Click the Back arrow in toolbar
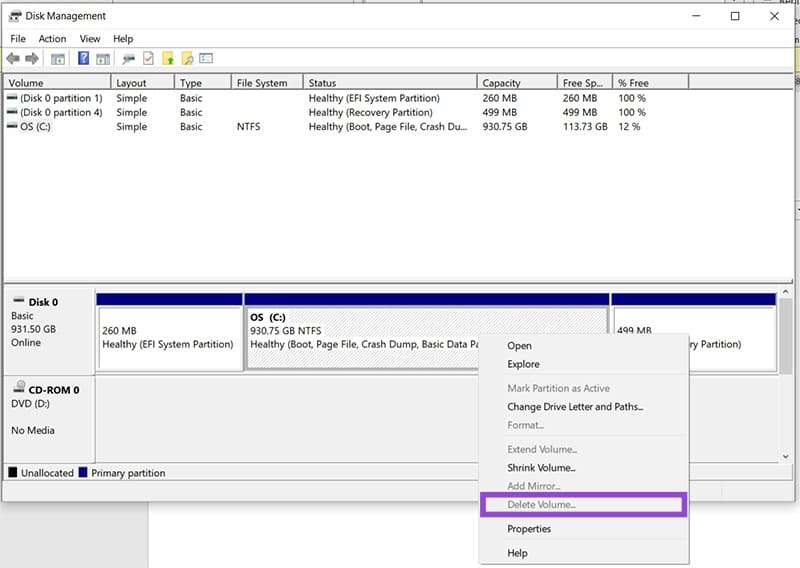Screen dimensions: 800x568 pyautogui.click(x=13, y=59)
